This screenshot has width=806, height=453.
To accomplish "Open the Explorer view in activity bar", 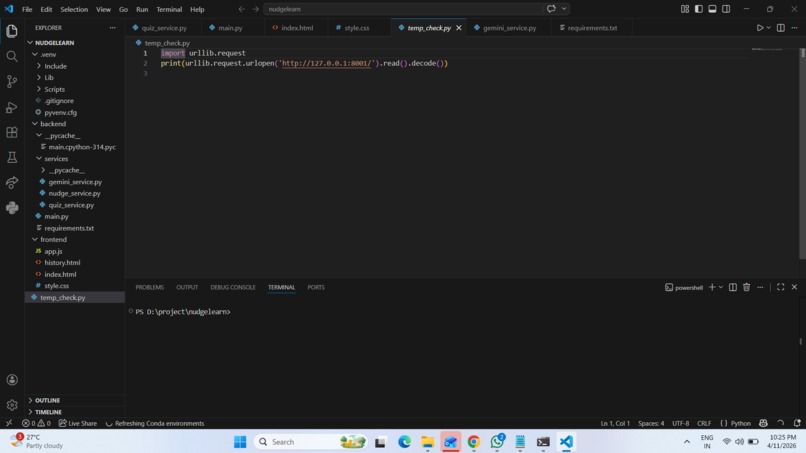I will (12, 31).
